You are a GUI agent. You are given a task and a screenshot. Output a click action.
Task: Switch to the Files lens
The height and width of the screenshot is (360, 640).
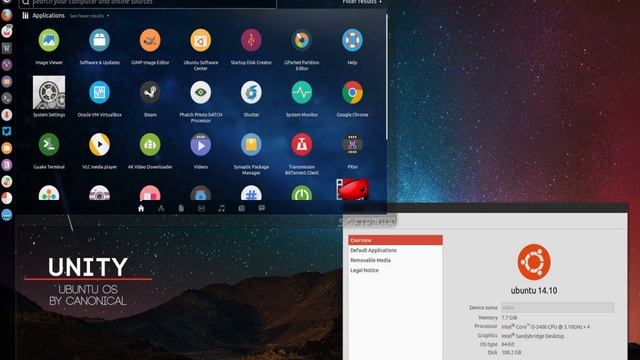(x=181, y=208)
